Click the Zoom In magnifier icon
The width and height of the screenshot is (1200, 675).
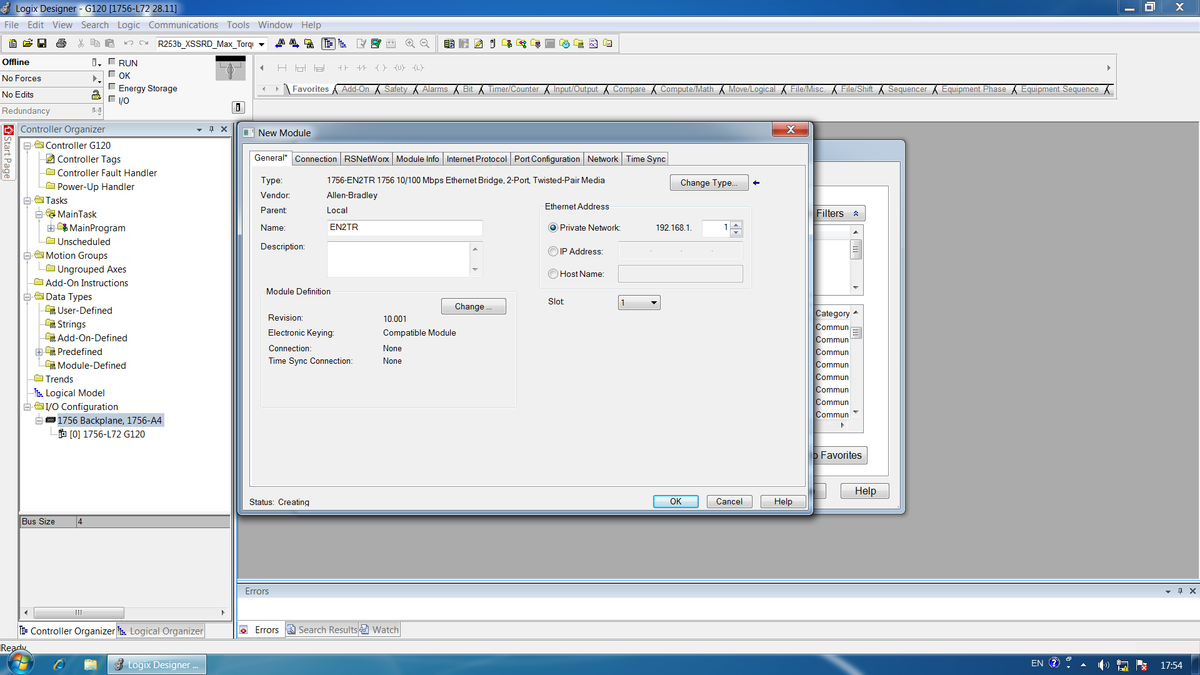(x=410, y=44)
